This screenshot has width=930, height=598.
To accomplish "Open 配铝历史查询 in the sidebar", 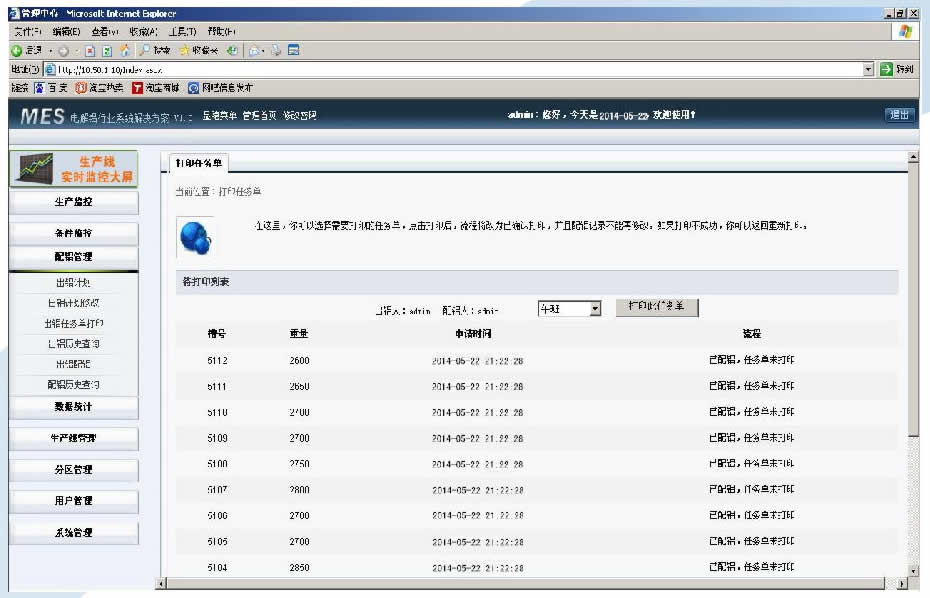I will click(x=73, y=384).
